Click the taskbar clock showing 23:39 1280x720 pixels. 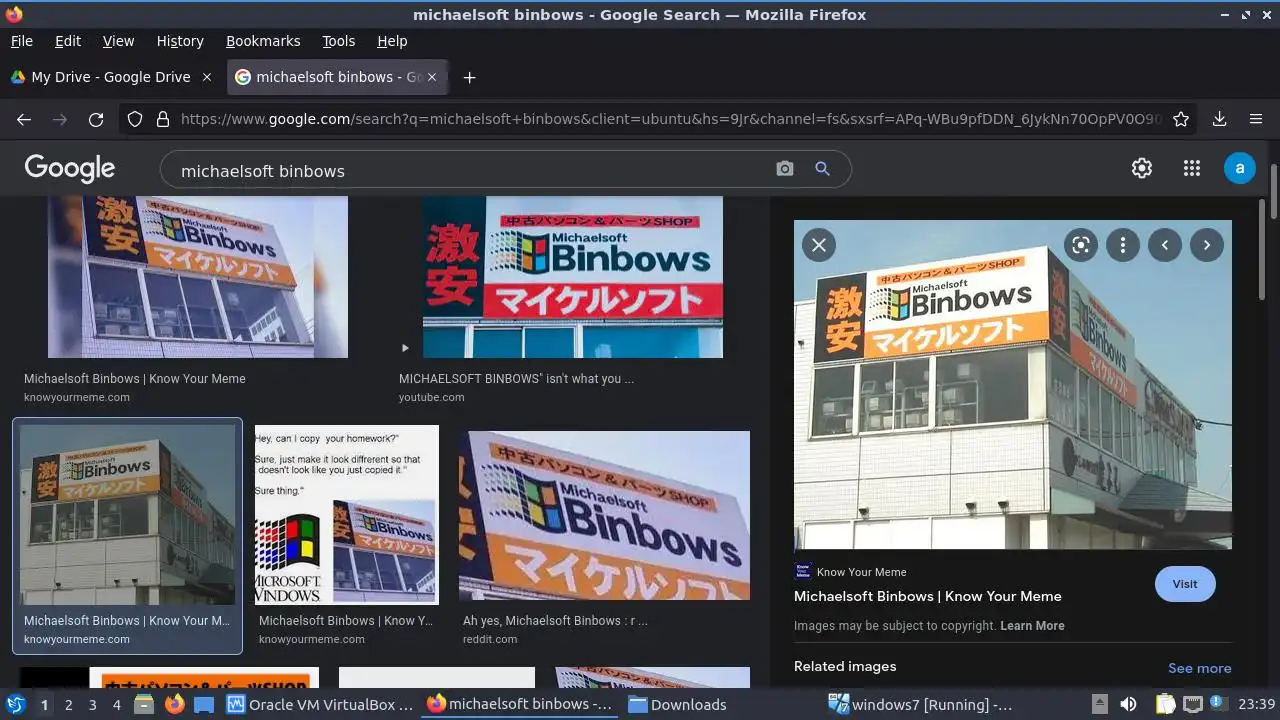tap(1256, 704)
